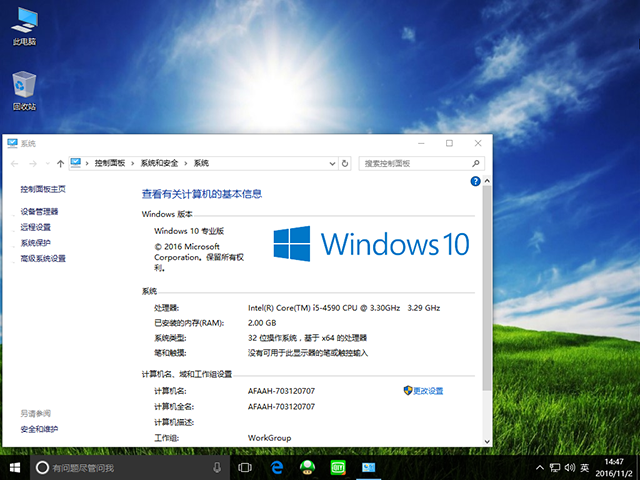Select 系统和安全 in the breadcrumb path
This screenshot has height=480, width=640.
pos(160,163)
